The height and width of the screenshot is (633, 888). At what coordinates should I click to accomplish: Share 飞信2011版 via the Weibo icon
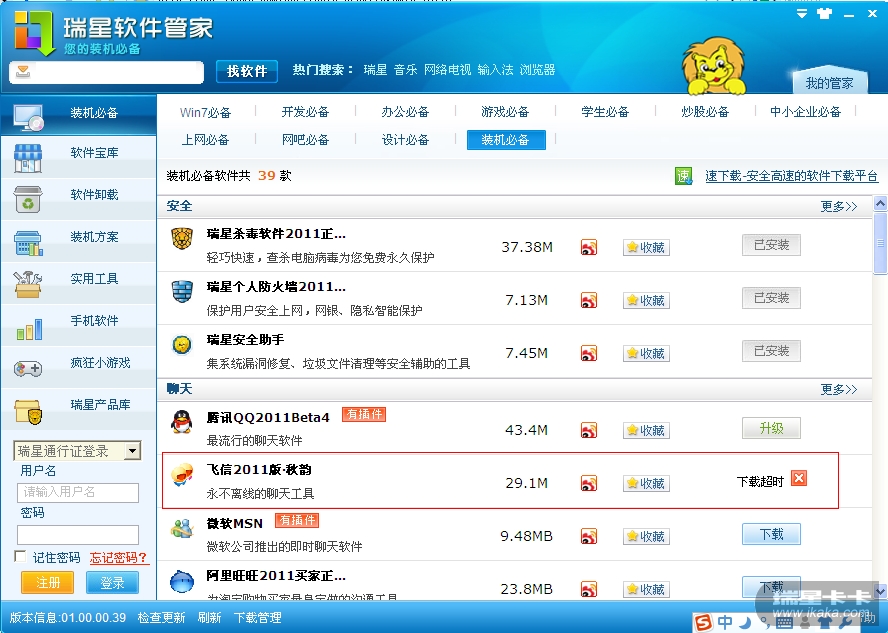(589, 484)
